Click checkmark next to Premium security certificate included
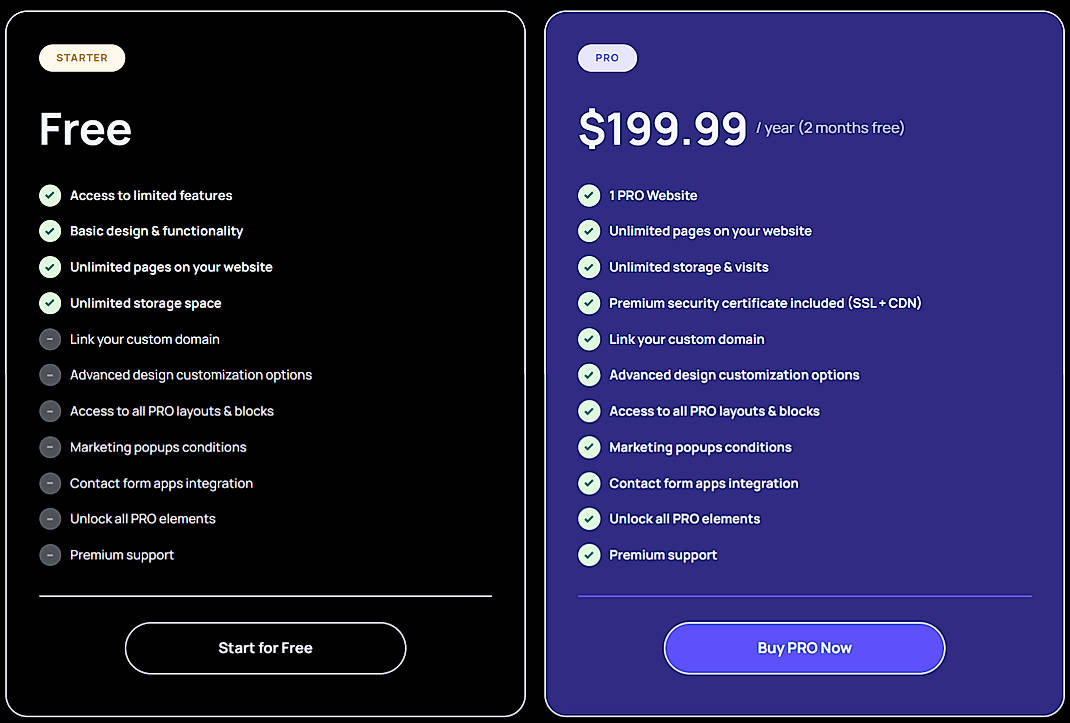 pyautogui.click(x=589, y=303)
